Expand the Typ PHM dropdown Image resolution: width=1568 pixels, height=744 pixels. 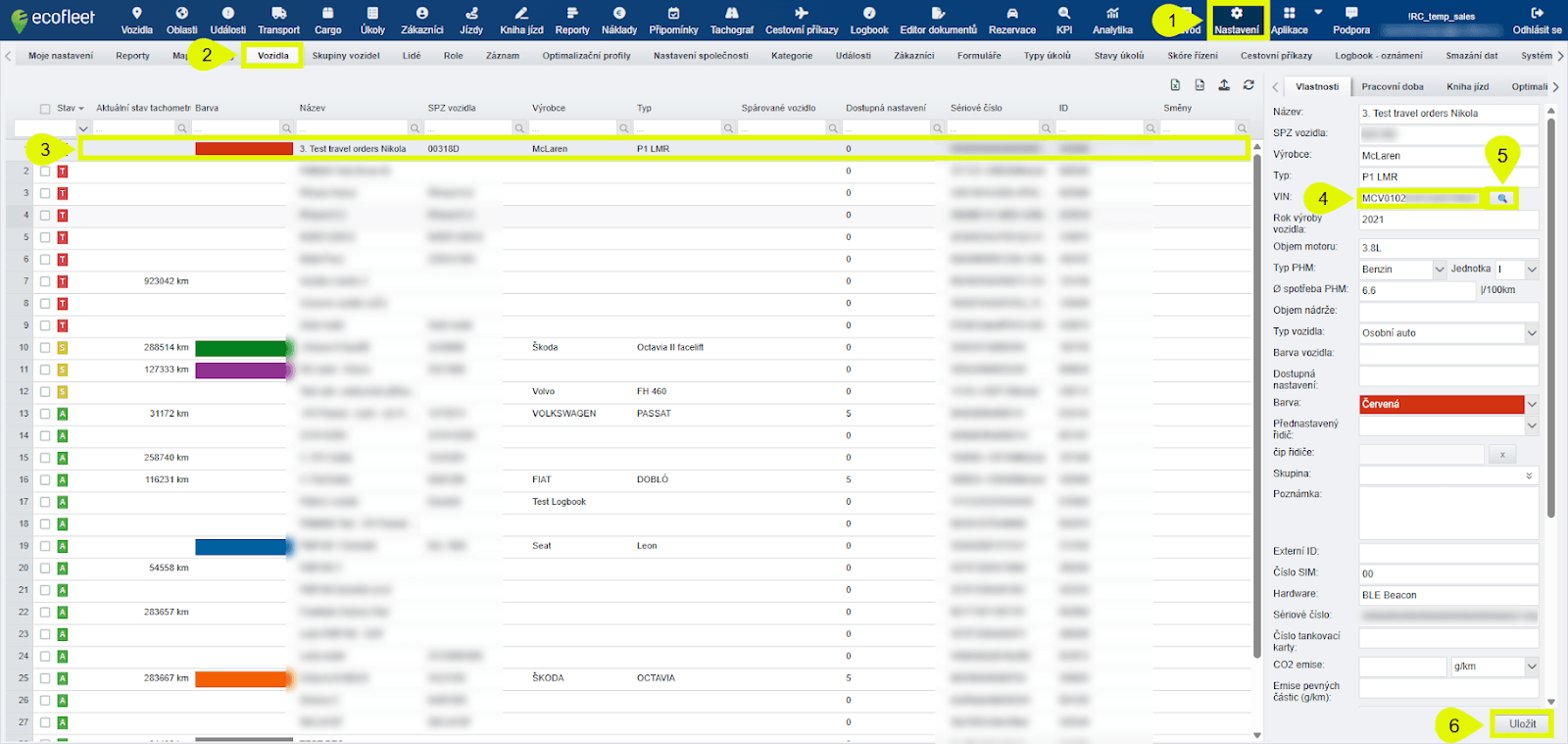(1439, 270)
